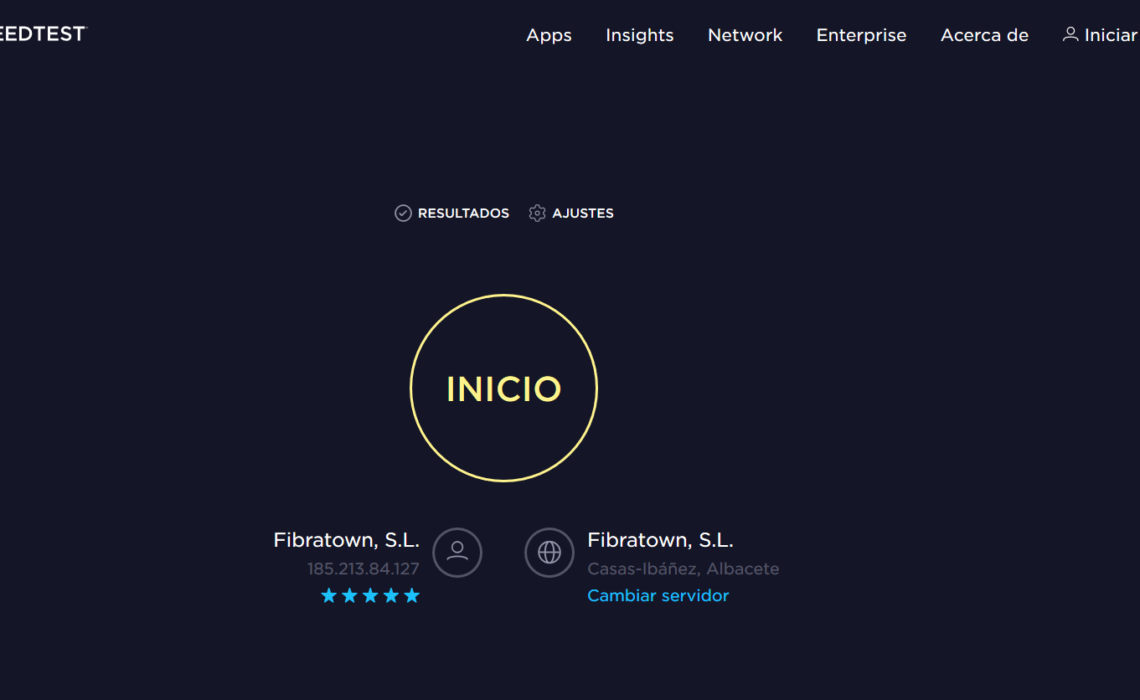Click the checkmark icon beside RESULTADOS

coord(403,213)
